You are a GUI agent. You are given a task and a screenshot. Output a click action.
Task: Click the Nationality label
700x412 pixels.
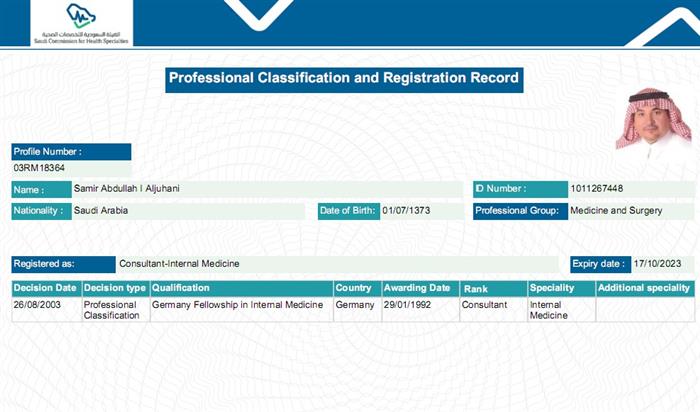point(42,211)
